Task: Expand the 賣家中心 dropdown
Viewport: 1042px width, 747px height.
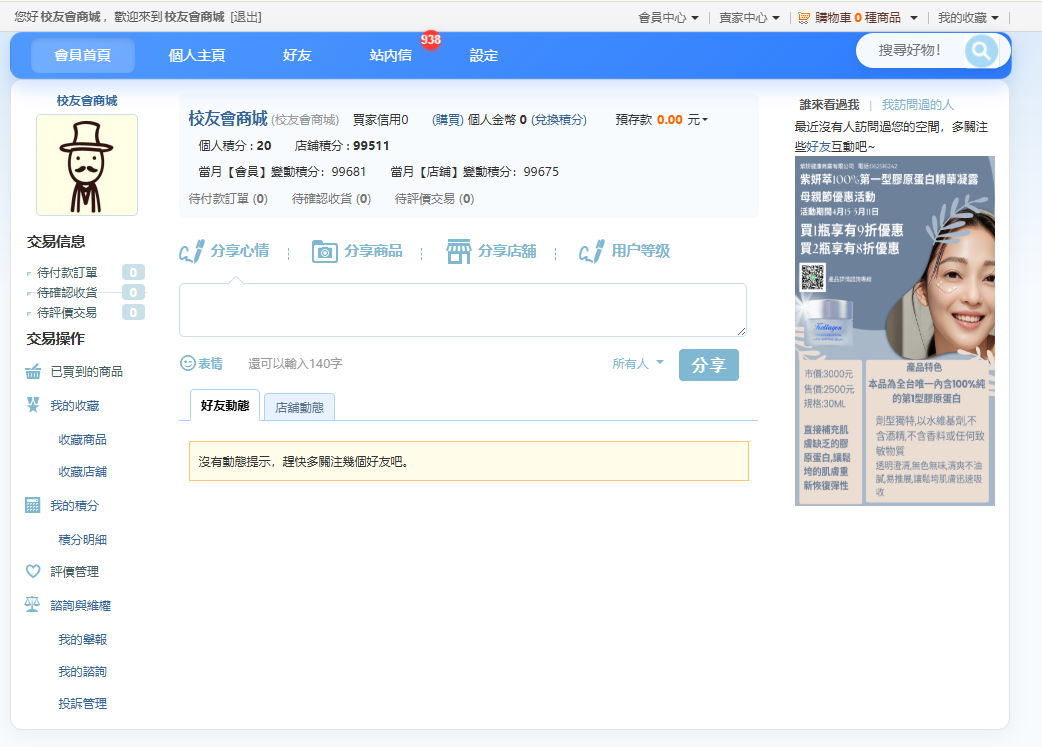Action: [750, 18]
